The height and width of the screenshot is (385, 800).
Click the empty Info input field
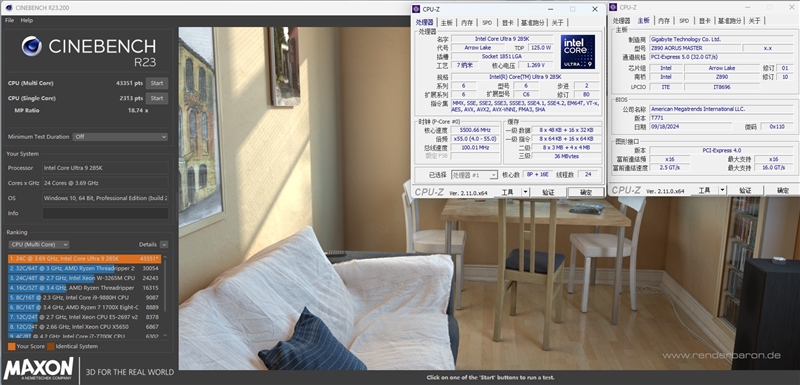105,213
